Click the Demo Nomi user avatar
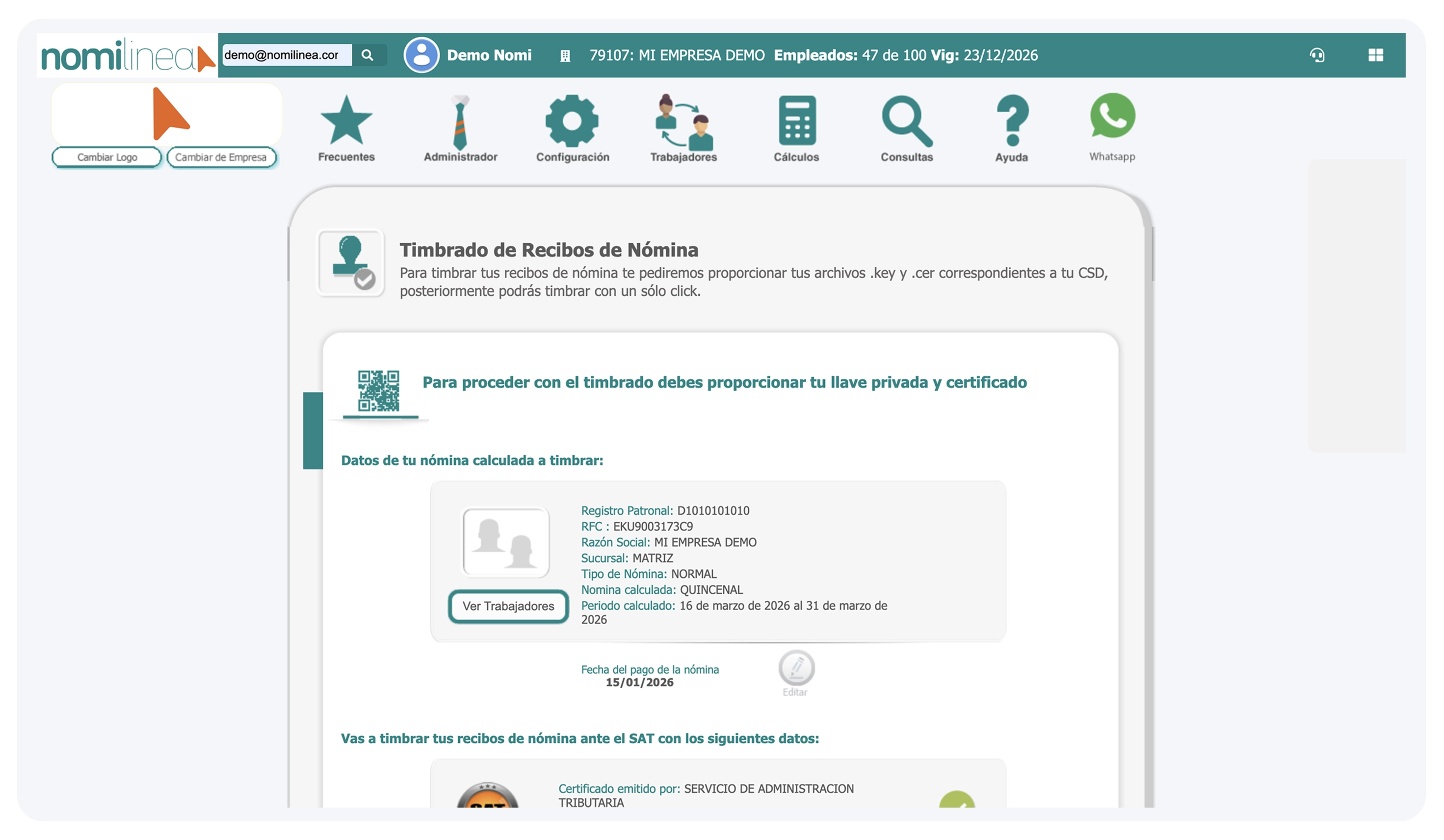 click(421, 55)
